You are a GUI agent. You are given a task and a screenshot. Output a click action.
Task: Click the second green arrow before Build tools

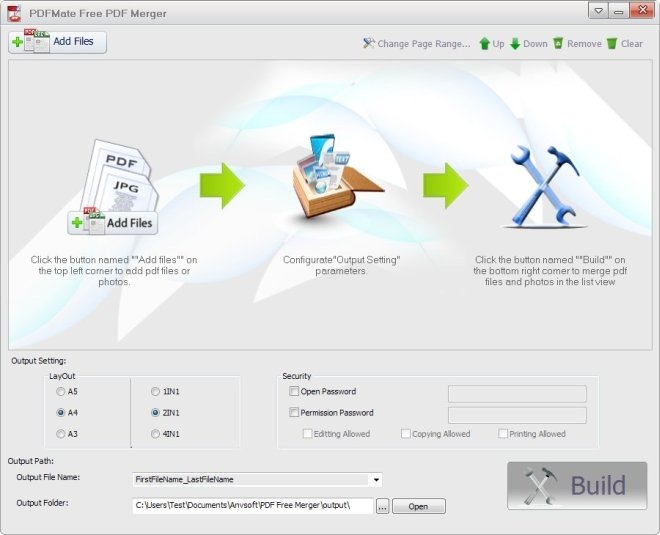pyautogui.click(x=446, y=186)
